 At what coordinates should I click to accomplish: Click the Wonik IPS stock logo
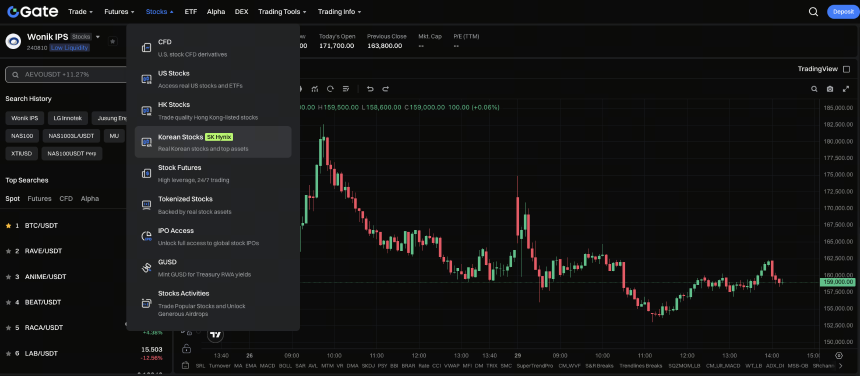[13, 41]
